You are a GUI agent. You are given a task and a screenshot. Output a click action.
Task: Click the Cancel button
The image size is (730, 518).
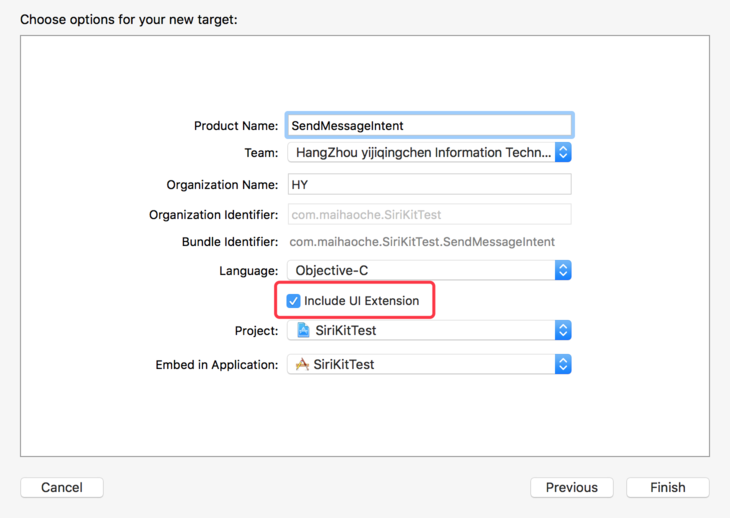62,488
